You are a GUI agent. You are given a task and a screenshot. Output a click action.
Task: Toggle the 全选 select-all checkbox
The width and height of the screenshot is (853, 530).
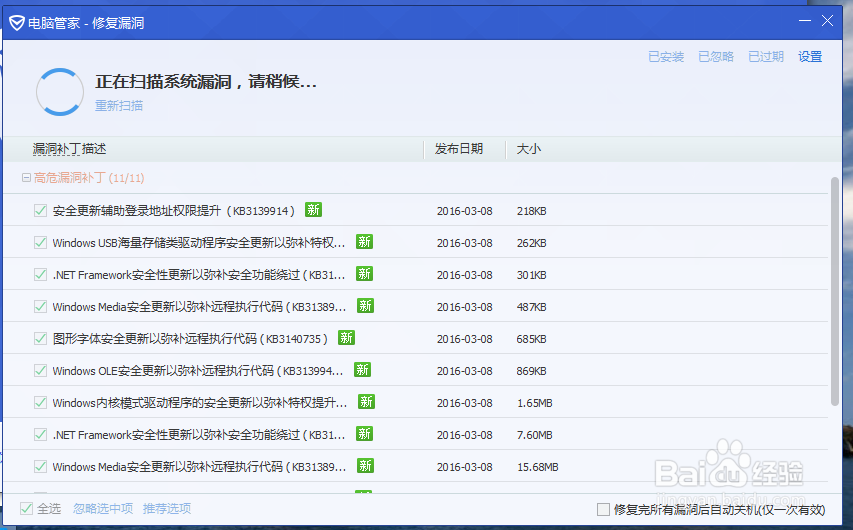tap(26, 509)
